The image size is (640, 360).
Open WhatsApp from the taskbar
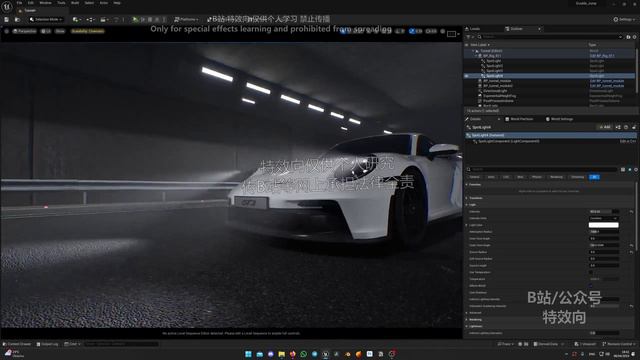[303, 354]
